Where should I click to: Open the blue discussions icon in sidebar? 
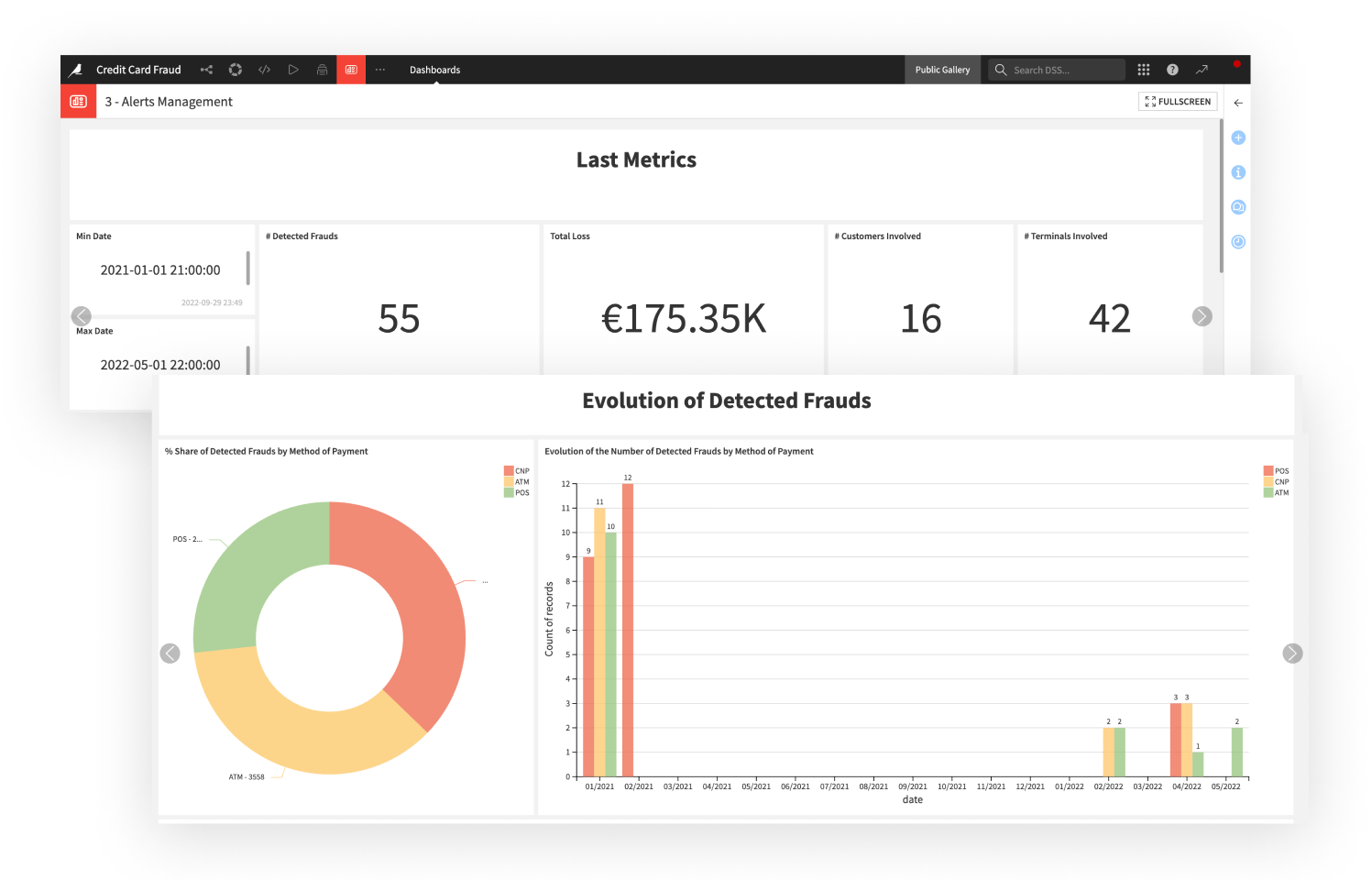click(1238, 207)
